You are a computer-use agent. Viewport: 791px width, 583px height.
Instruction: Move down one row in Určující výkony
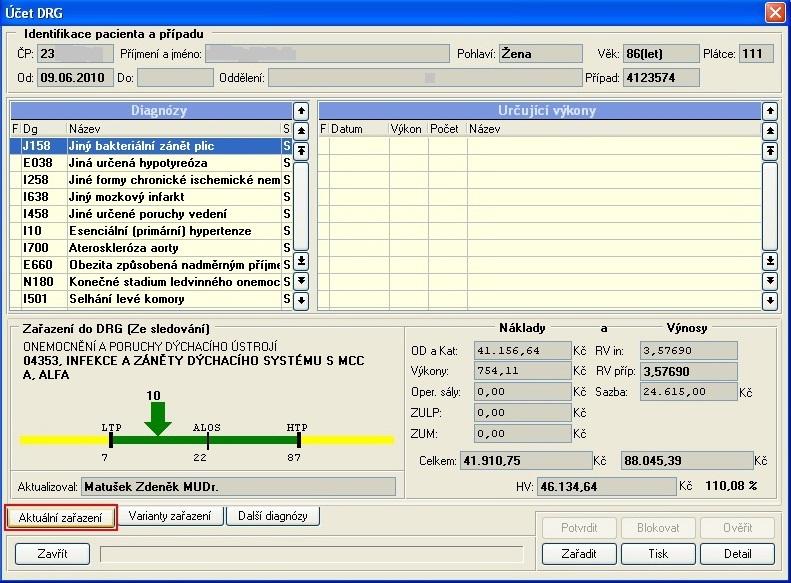click(770, 301)
